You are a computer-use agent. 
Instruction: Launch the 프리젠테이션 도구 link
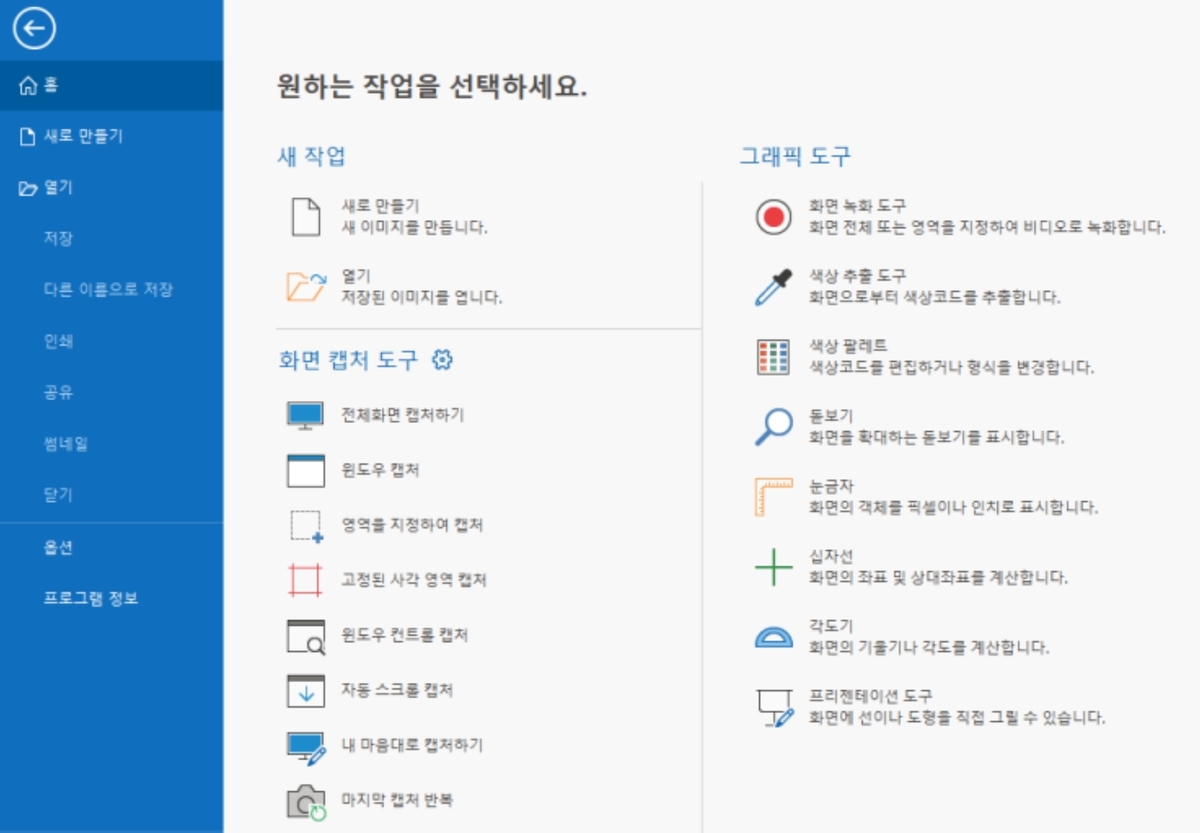(x=870, y=696)
